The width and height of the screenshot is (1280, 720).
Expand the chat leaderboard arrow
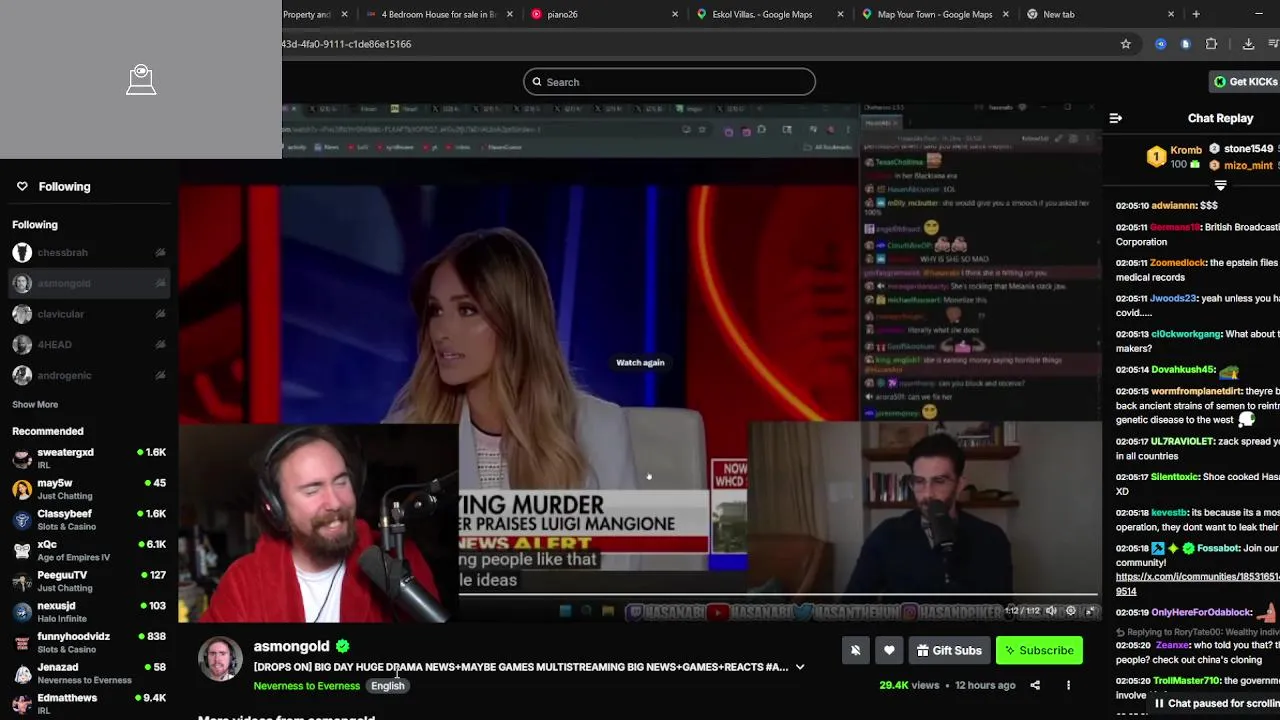[x=1220, y=185]
